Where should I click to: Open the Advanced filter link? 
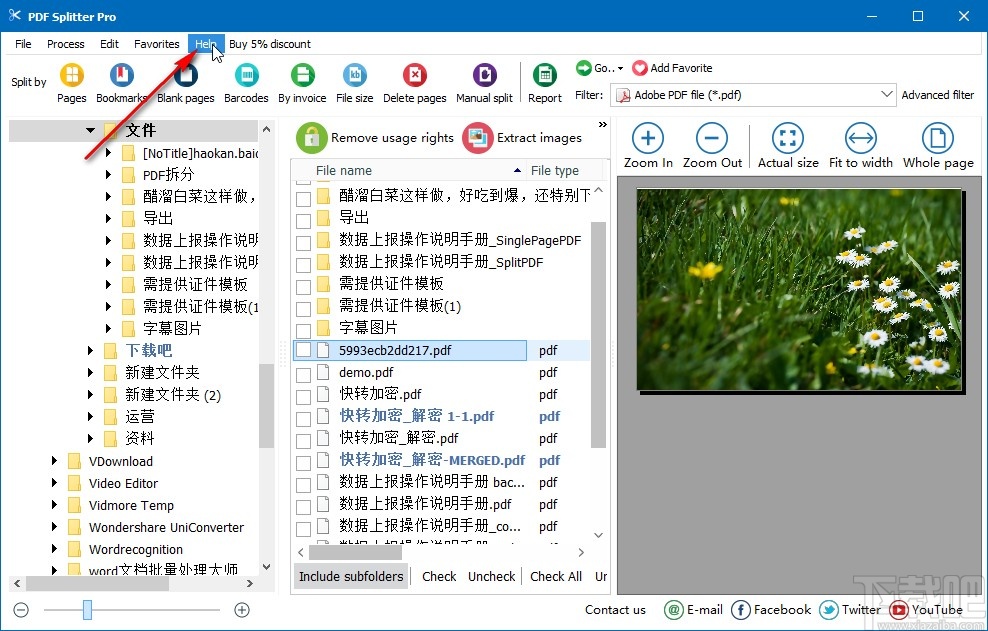coord(938,95)
